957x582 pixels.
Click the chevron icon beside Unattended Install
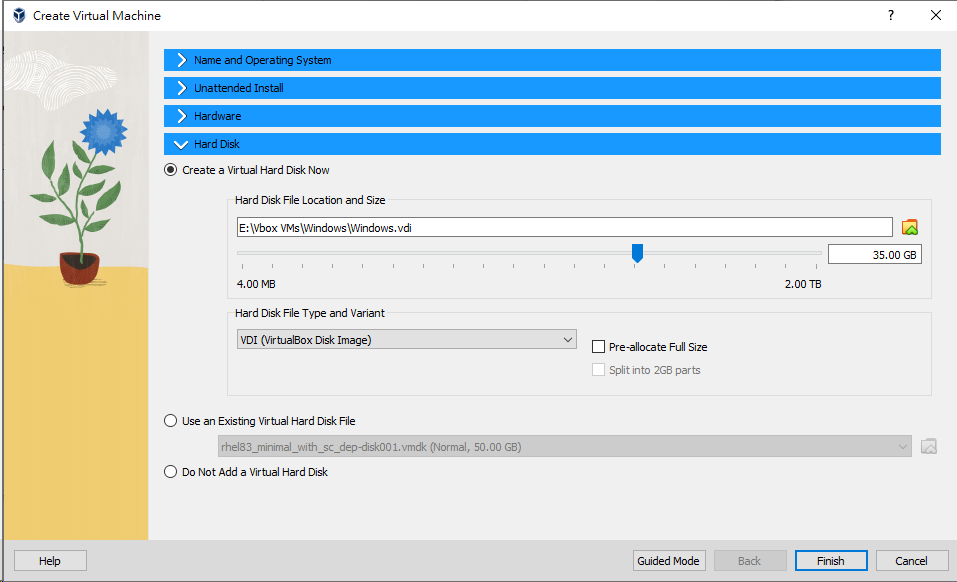(x=181, y=88)
